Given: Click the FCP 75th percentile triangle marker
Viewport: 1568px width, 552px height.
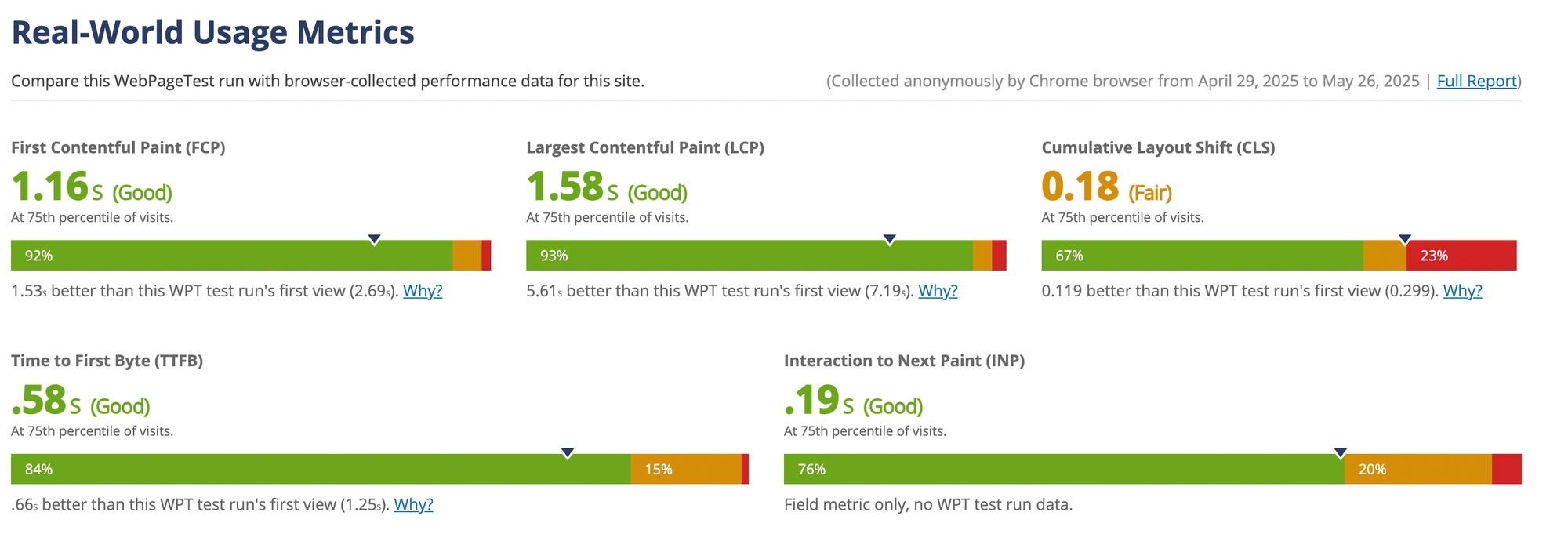Looking at the screenshot, I should (375, 239).
